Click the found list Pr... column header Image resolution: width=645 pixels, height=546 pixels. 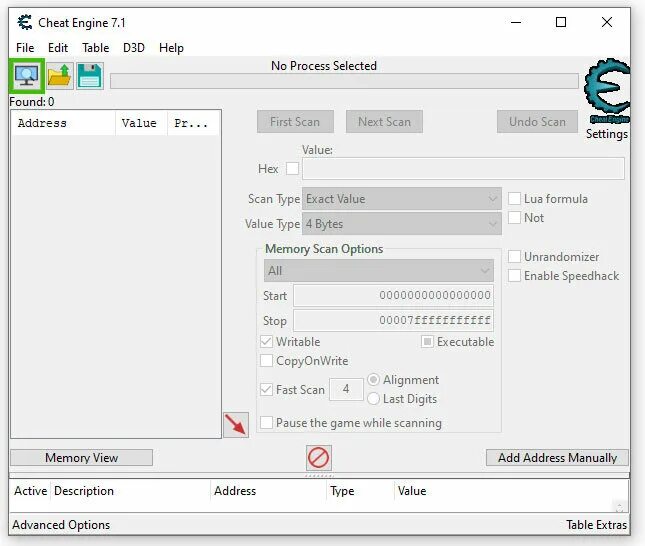(194, 123)
